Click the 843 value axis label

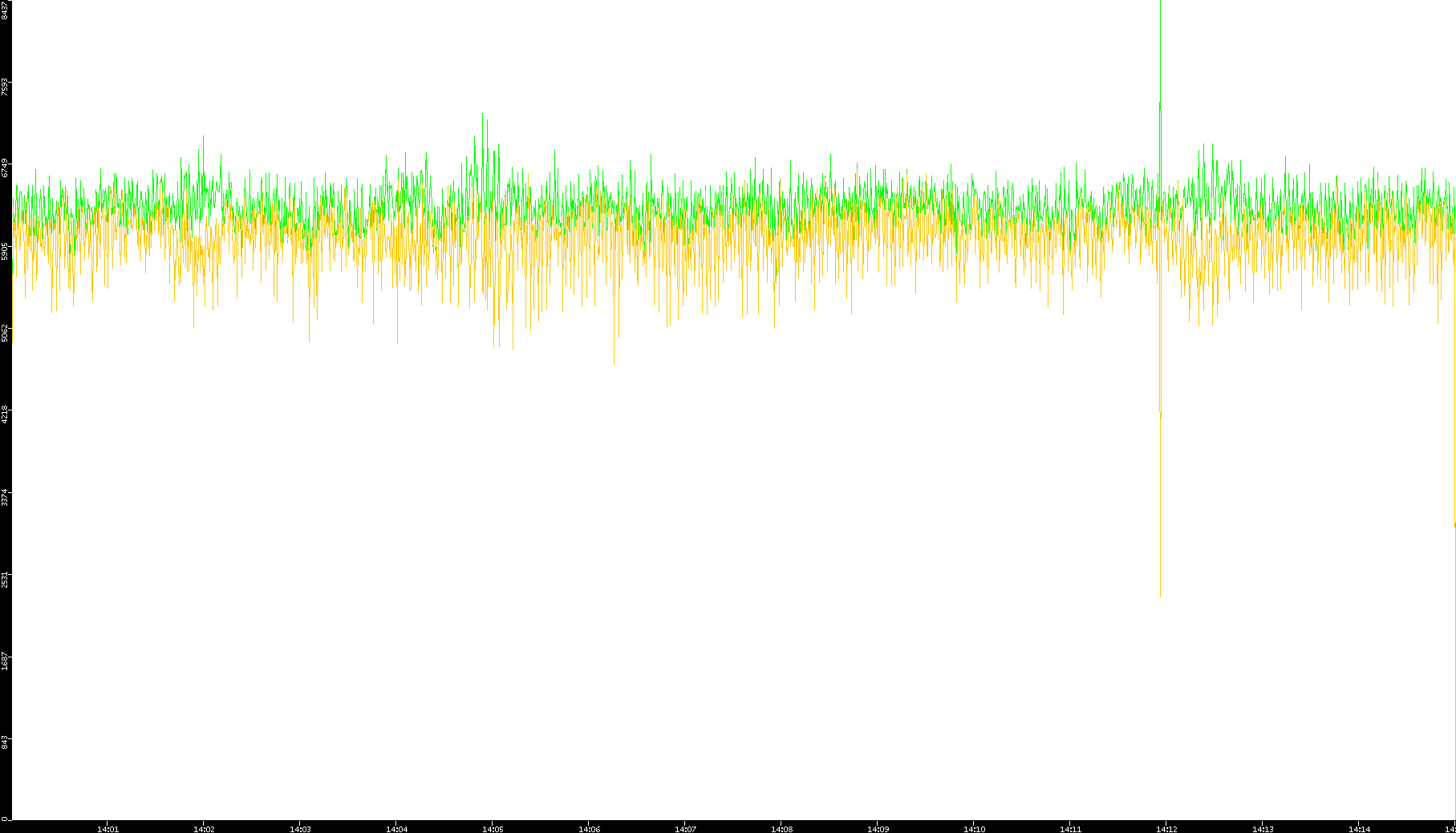pos(5,743)
